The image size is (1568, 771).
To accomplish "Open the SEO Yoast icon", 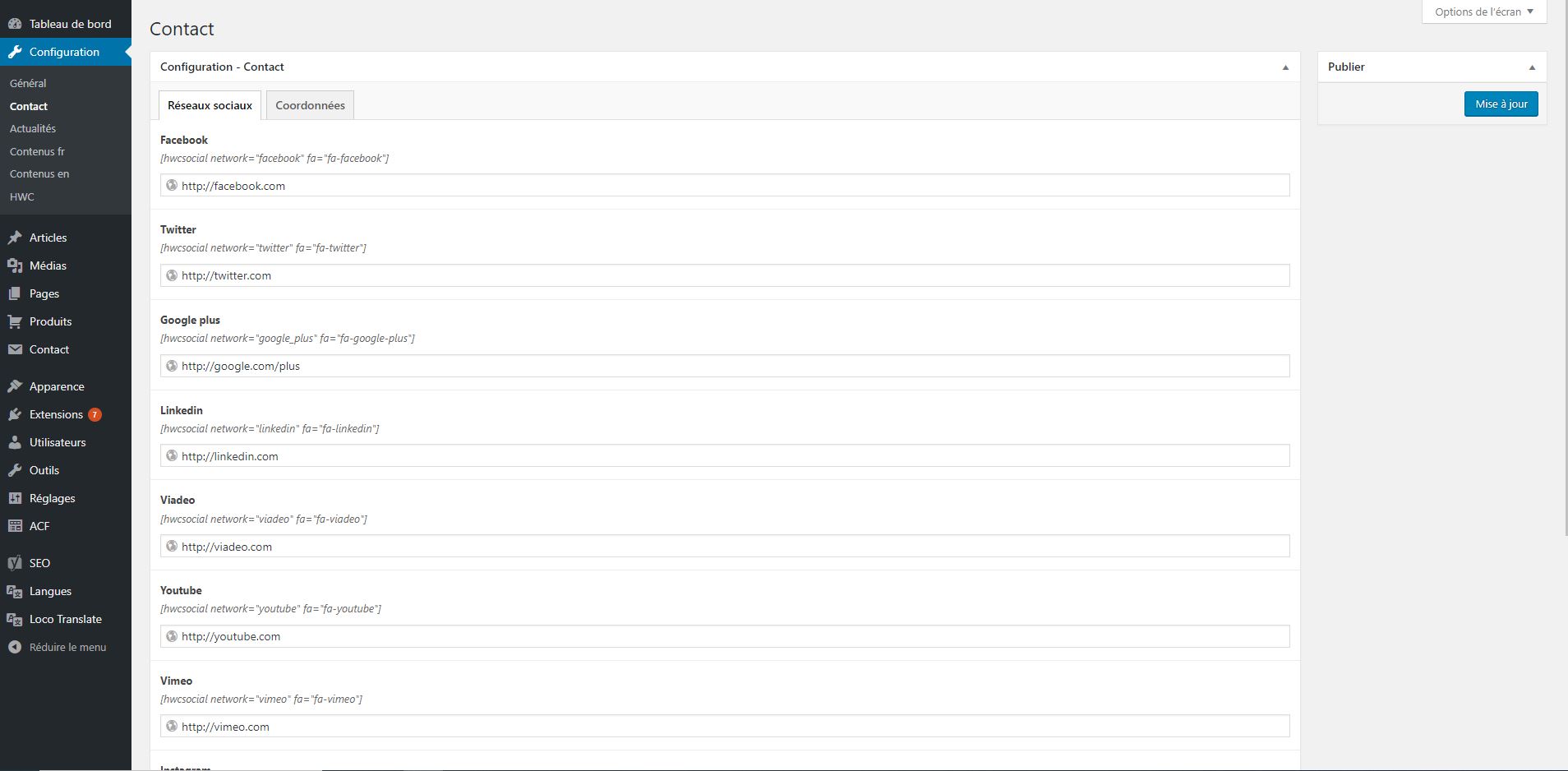I will click(x=15, y=563).
